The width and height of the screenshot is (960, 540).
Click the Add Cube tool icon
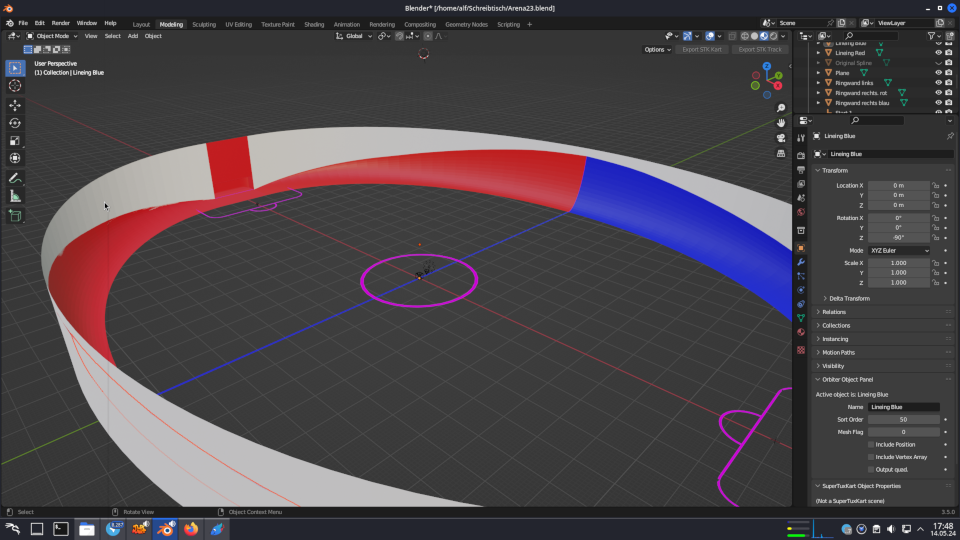tap(15, 215)
